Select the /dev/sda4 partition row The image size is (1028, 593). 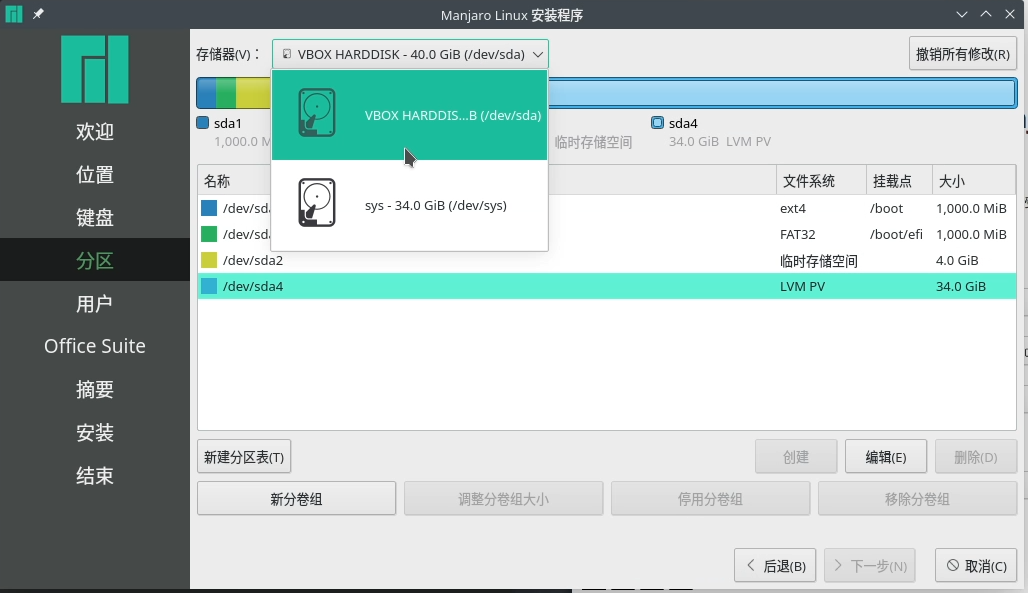coord(607,286)
